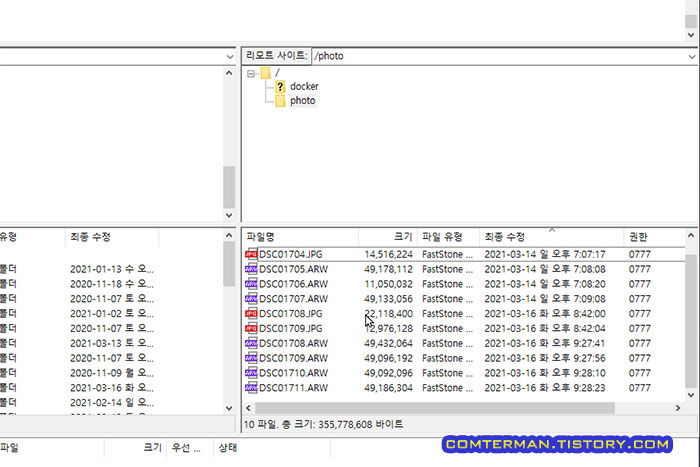Screen dimensions: 700x467
Task: Select file DSC01710.ARW
Action: (x=293, y=373)
